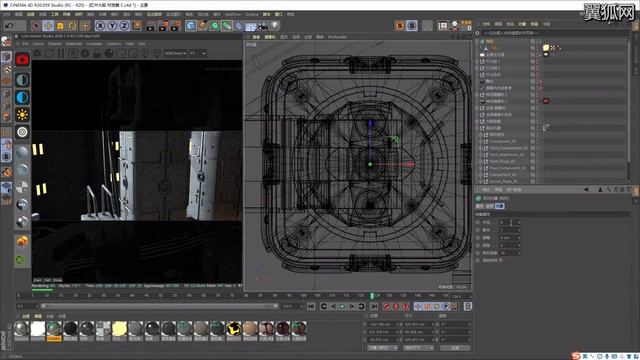Viewport: 640px width, 360px height.
Task: Select the black-yellow hazard material swatch
Action: [234, 329]
